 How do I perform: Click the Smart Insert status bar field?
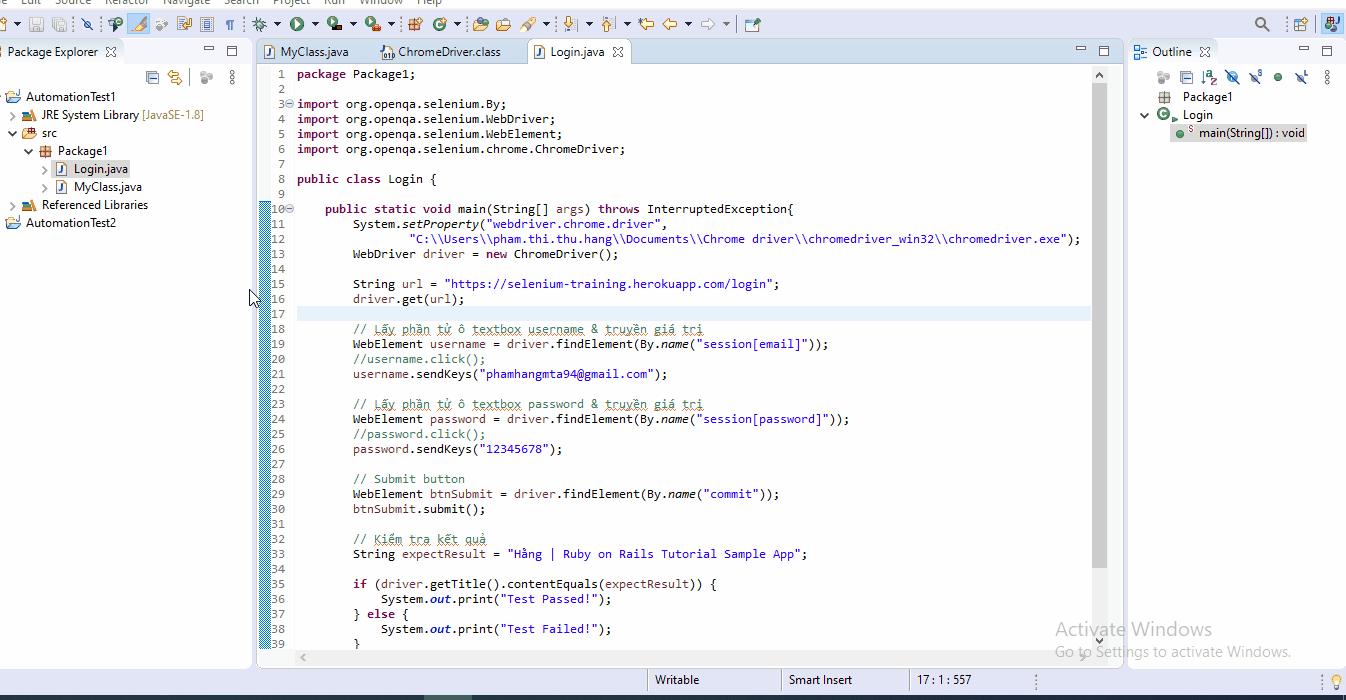(820, 680)
